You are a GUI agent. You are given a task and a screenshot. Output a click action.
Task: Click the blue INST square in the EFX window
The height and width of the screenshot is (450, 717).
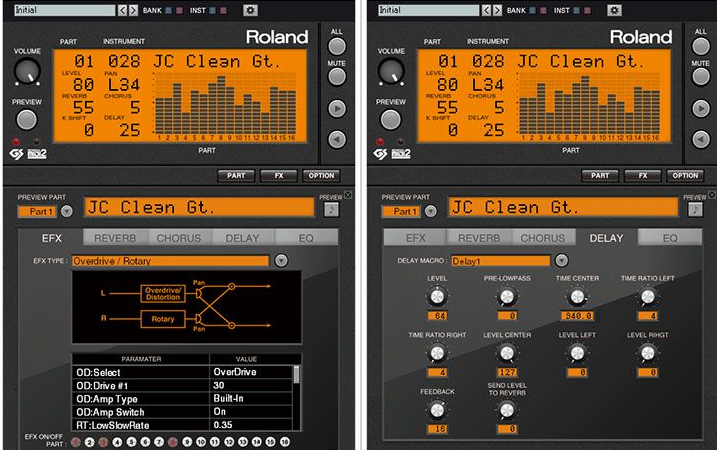[213, 10]
